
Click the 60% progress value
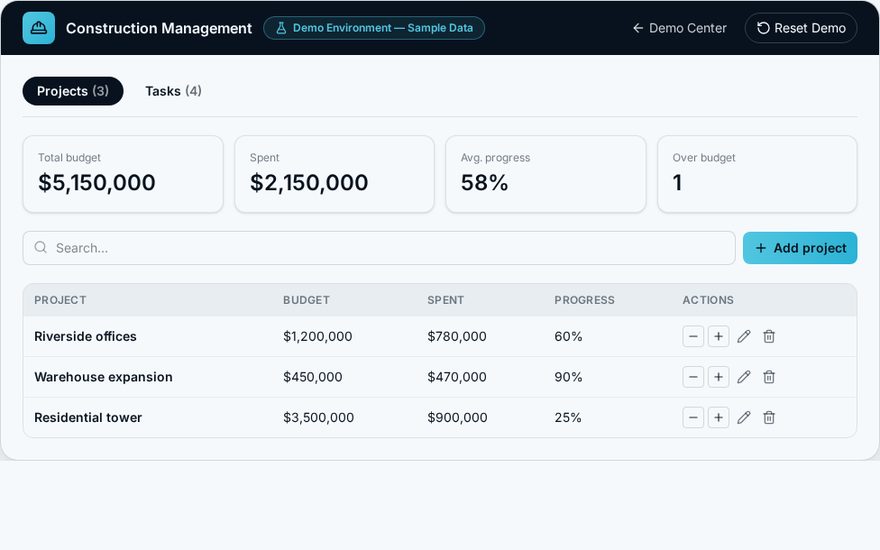tap(569, 337)
